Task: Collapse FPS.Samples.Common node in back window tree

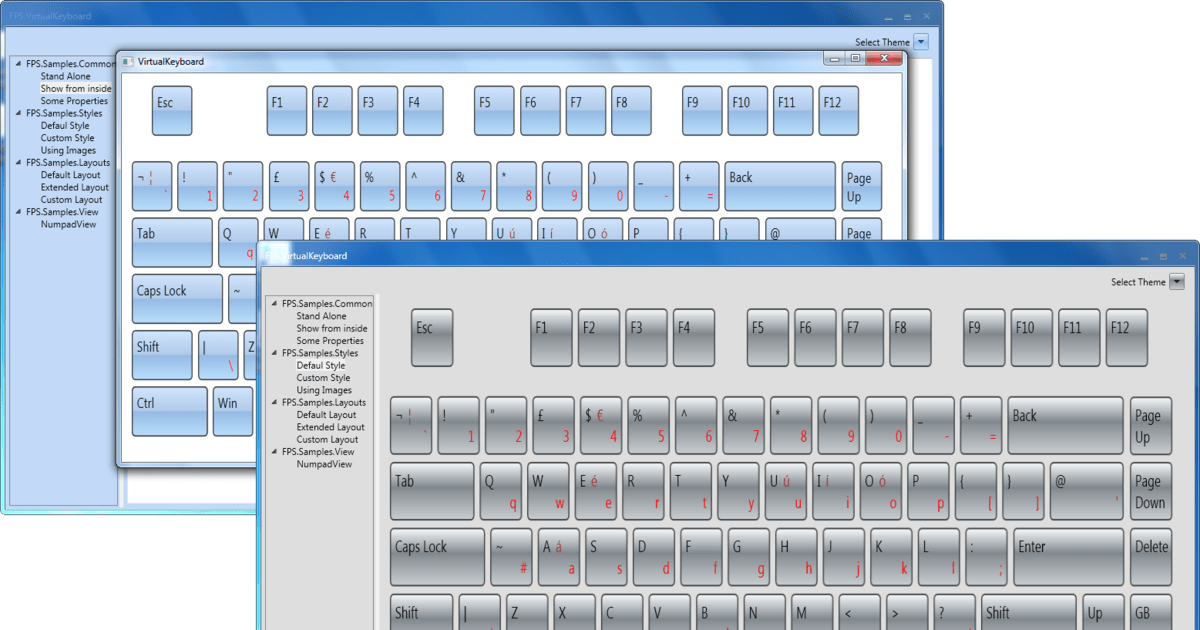Action: pos(18,64)
